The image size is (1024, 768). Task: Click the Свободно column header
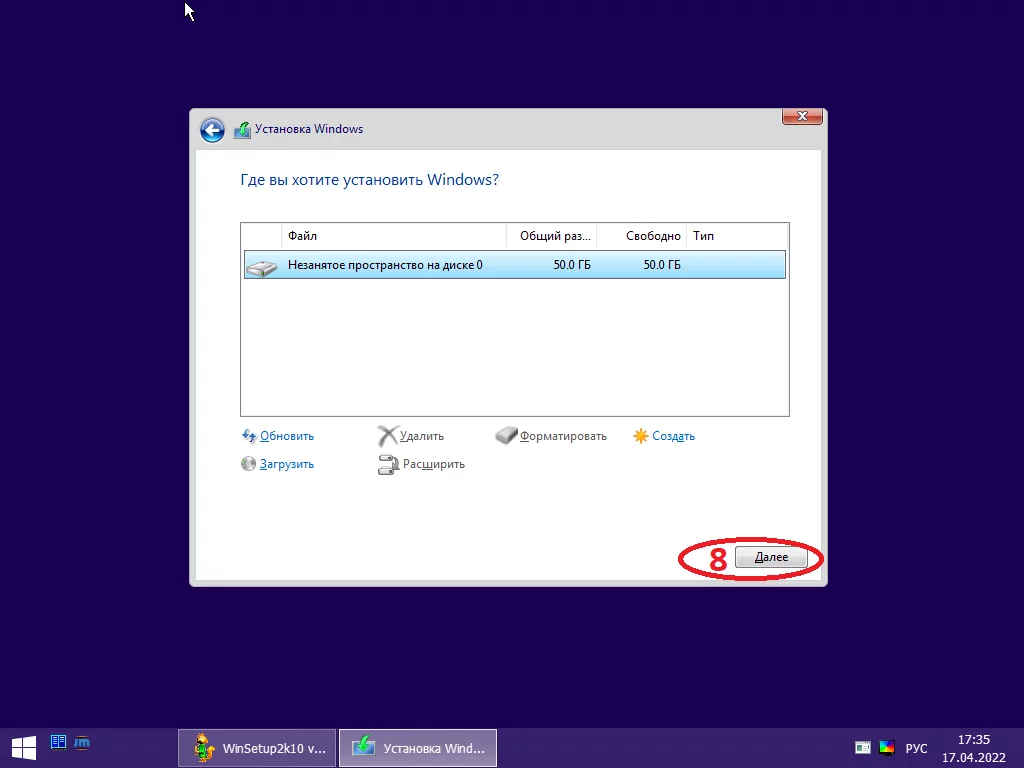pyautogui.click(x=641, y=236)
